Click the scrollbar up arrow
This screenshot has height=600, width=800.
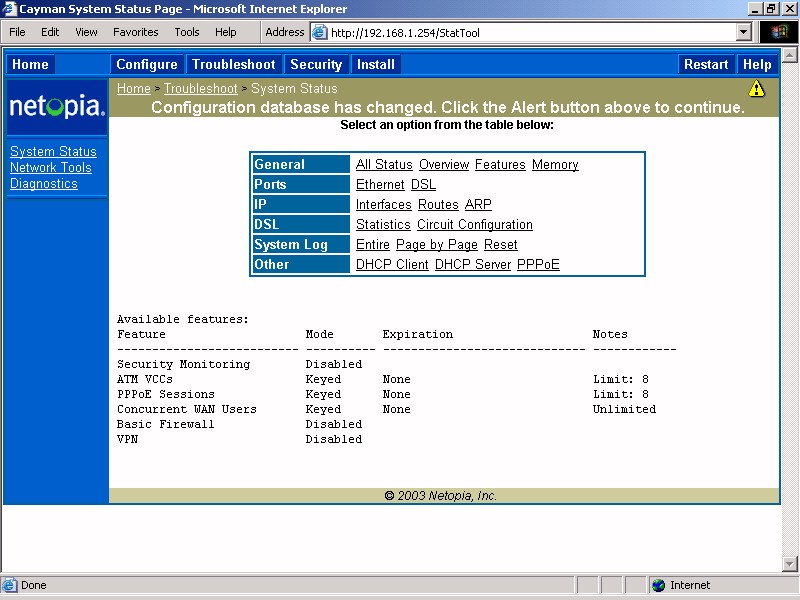point(789,55)
